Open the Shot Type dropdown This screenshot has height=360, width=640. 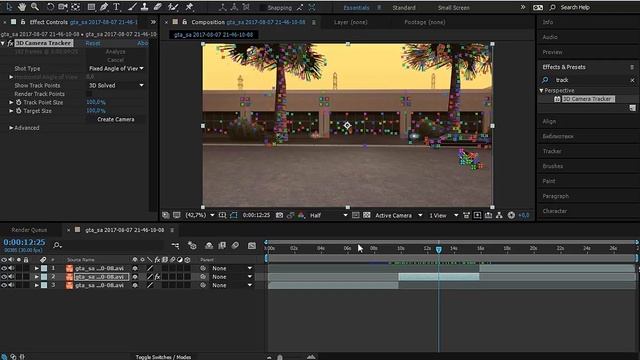click(116, 69)
